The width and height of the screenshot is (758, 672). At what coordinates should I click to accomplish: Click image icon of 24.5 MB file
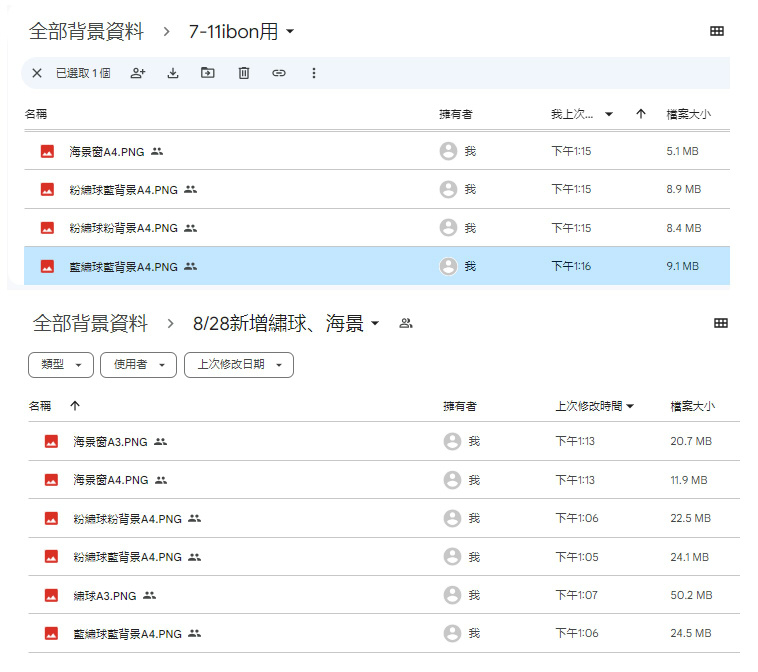coord(51,633)
